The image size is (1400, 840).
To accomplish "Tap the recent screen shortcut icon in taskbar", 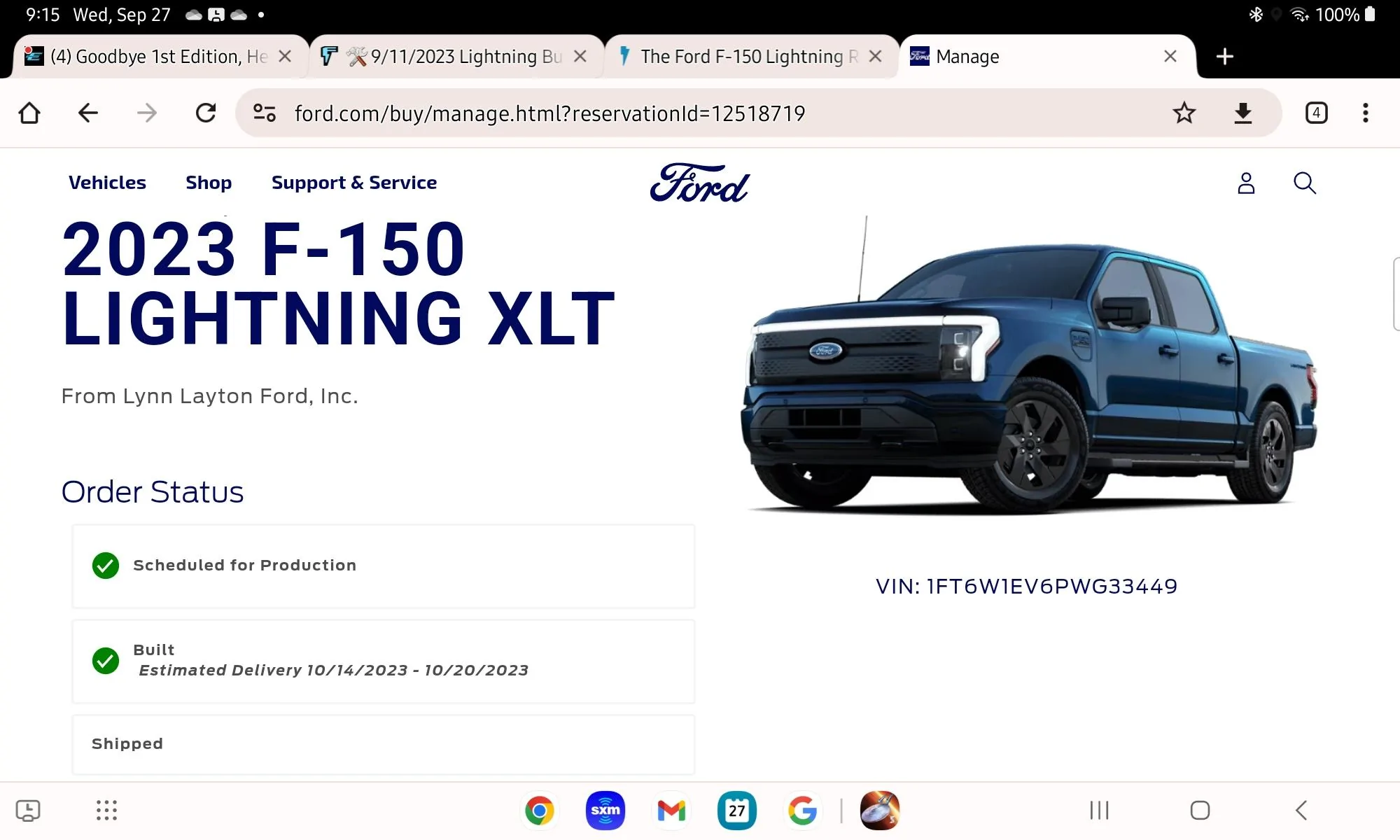I will [x=28, y=811].
